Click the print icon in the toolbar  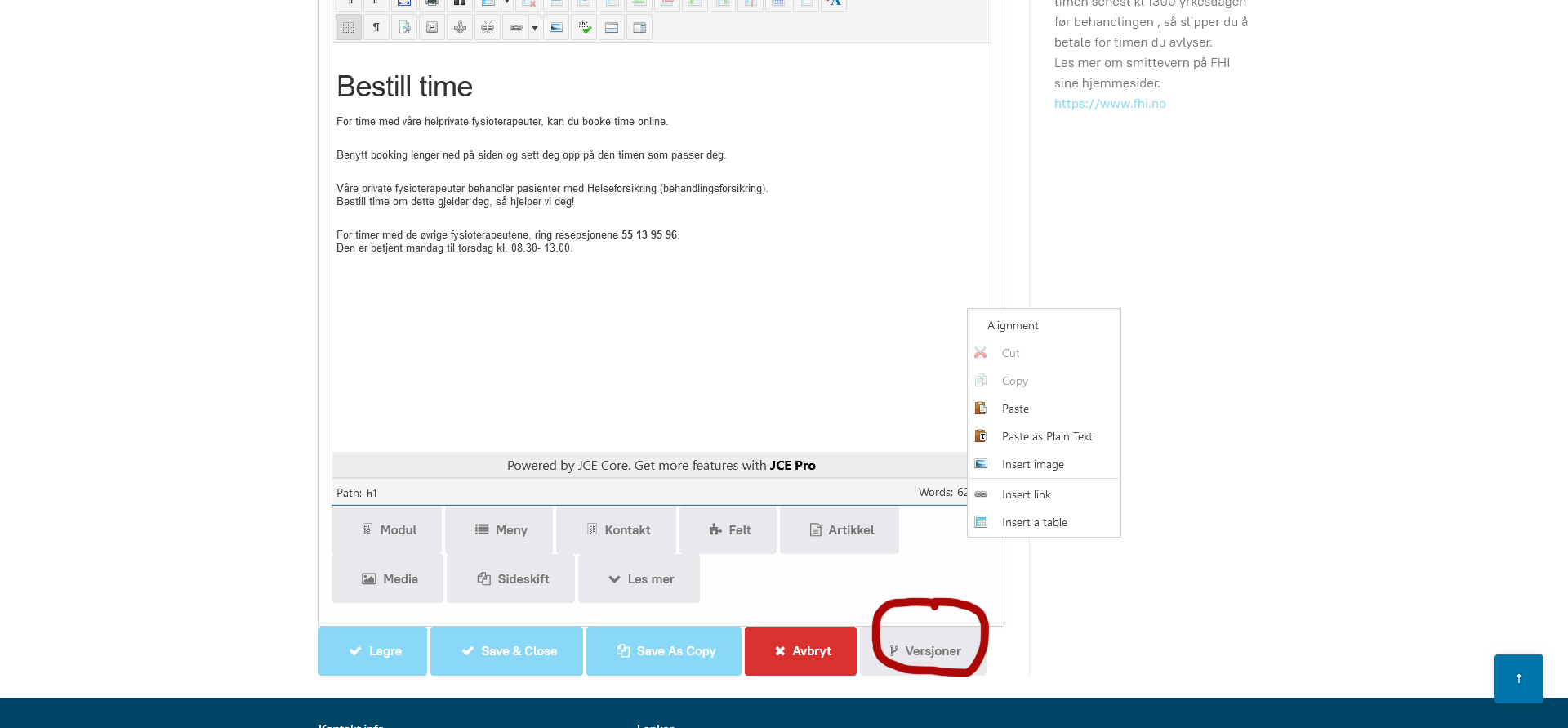coord(432,4)
